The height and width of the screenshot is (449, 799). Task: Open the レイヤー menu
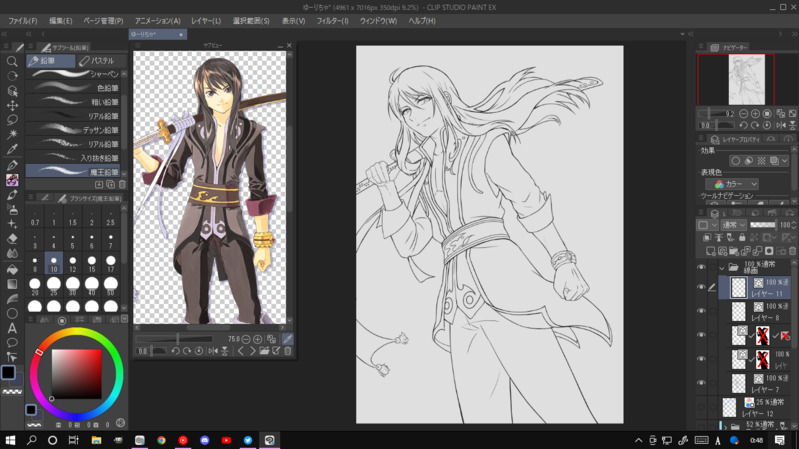[x=206, y=20]
